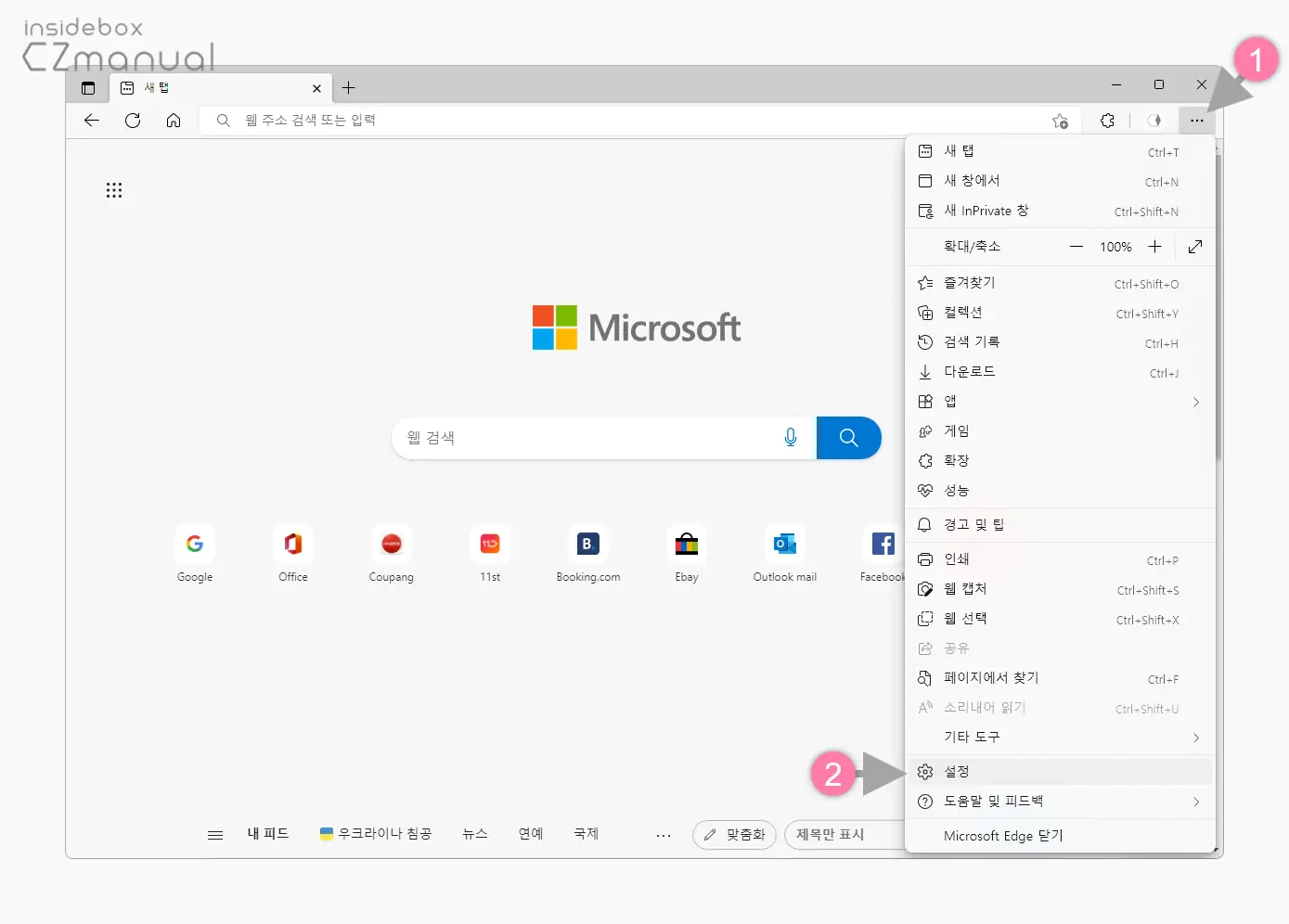Open 경고 및 팁 menu entry
Screen dimensions: 1289x924
(x=1060, y=525)
